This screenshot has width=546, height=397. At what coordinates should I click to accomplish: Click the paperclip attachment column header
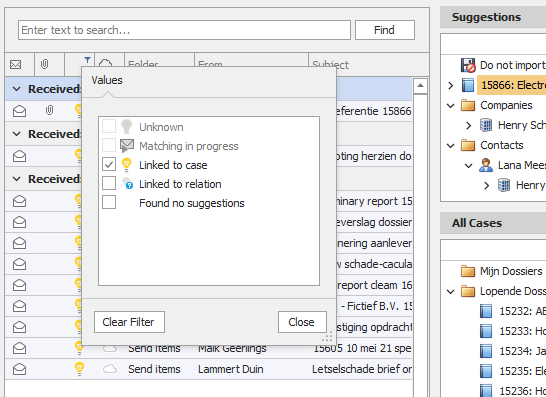tap(45, 64)
